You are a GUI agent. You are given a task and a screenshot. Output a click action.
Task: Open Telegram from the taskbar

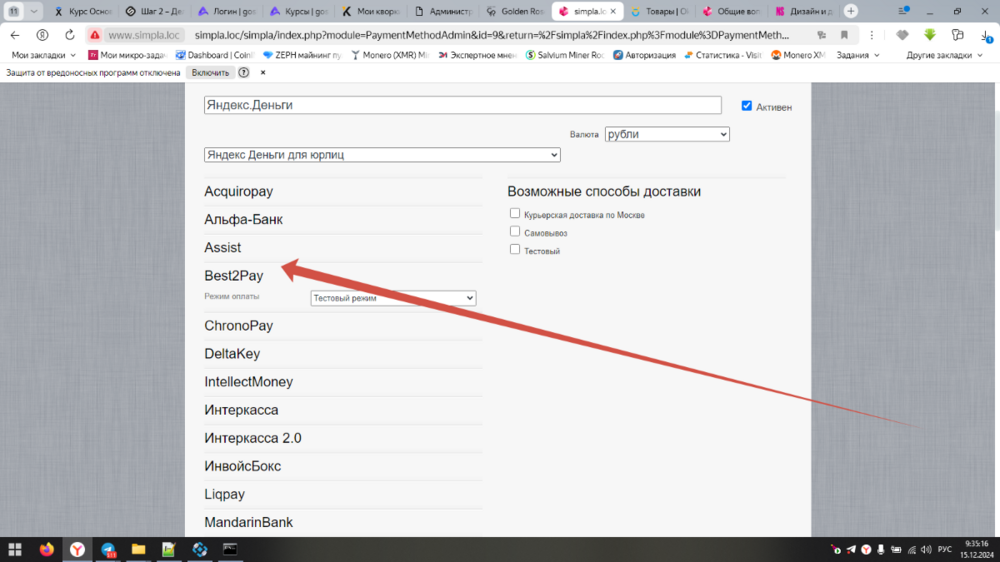point(108,549)
